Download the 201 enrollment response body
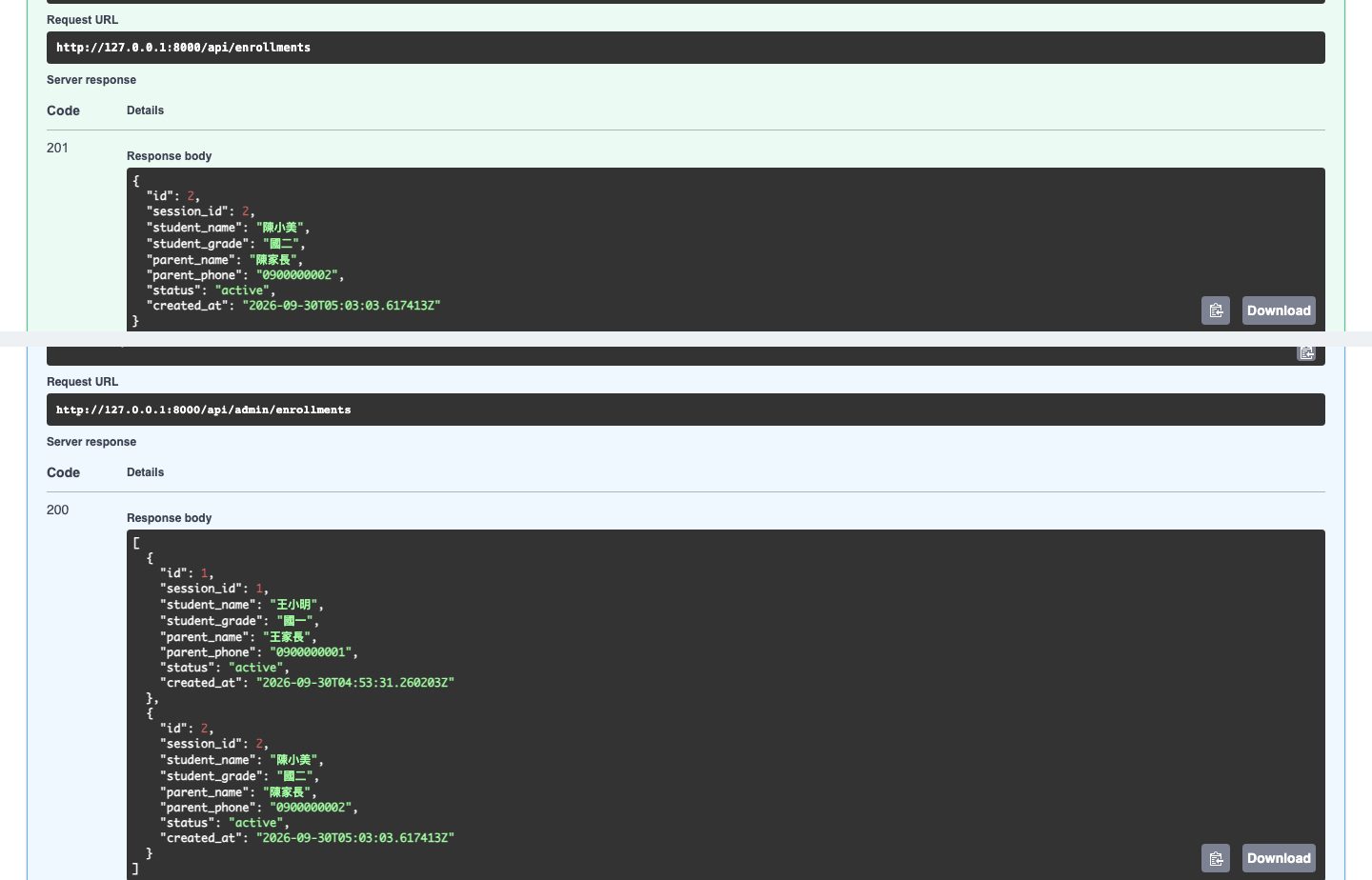 tap(1279, 310)
